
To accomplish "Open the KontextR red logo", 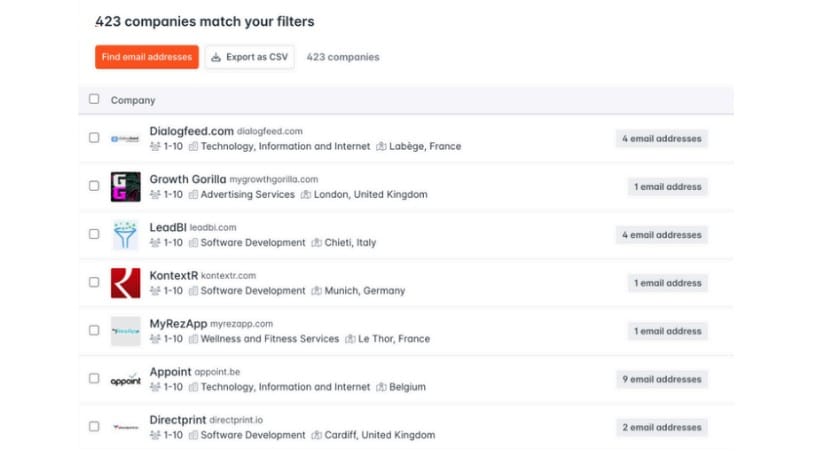I will coord(125,283).
